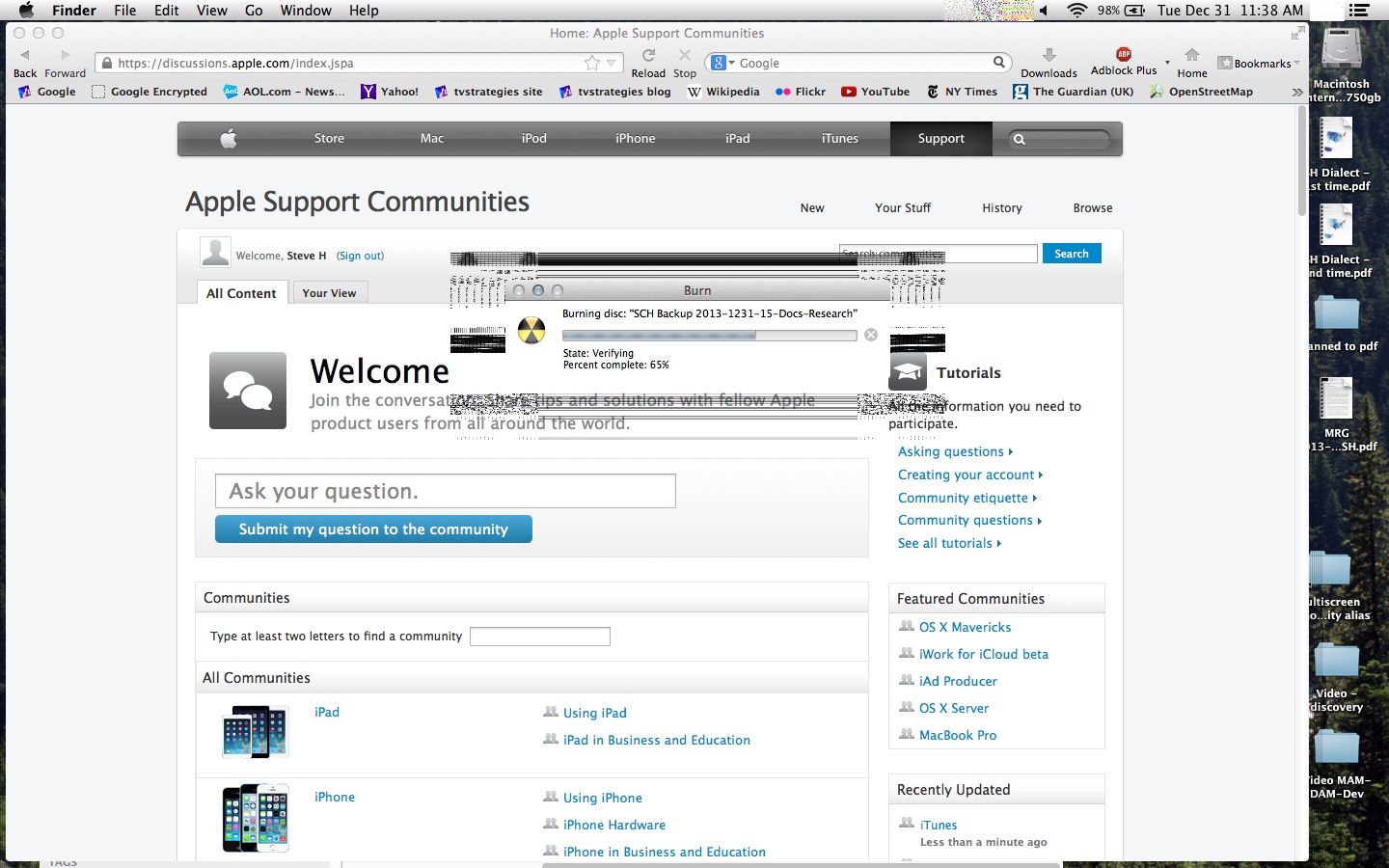The image size is (1389, 868).
Task: Click the iPad product thumbnail
Action: pos(256,732)
